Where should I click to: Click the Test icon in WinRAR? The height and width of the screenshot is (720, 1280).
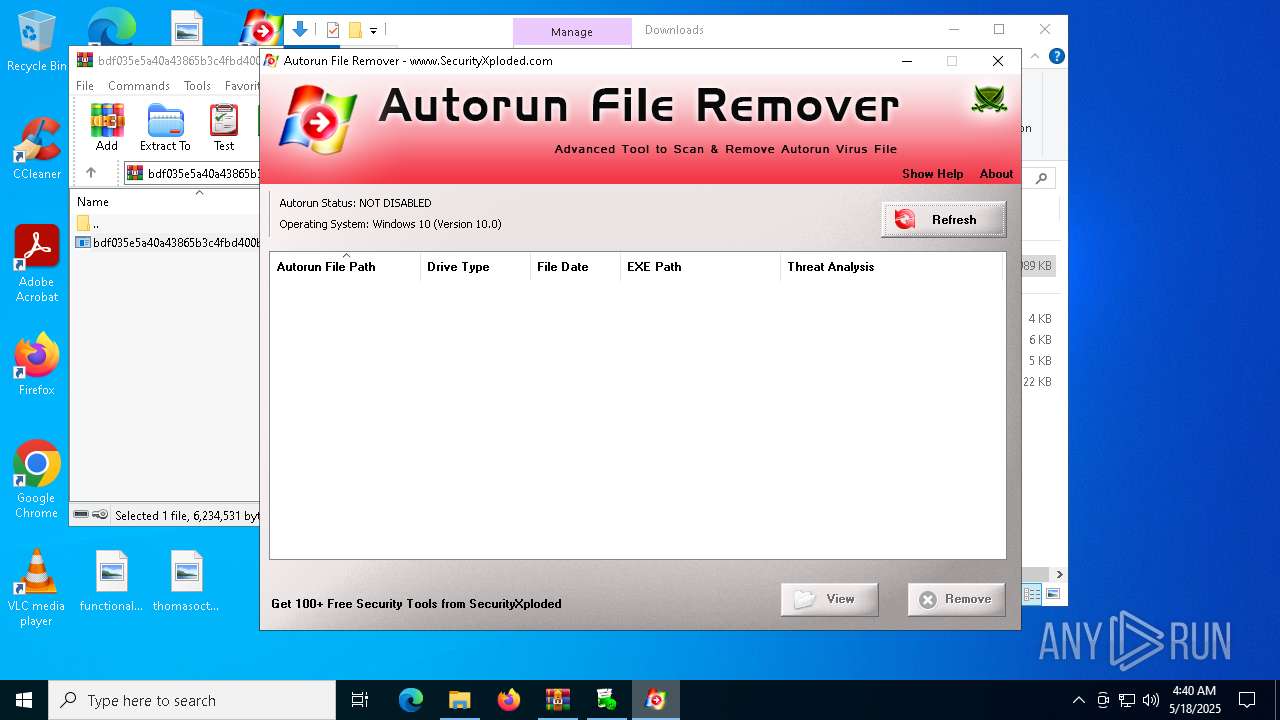pos(224,127)
